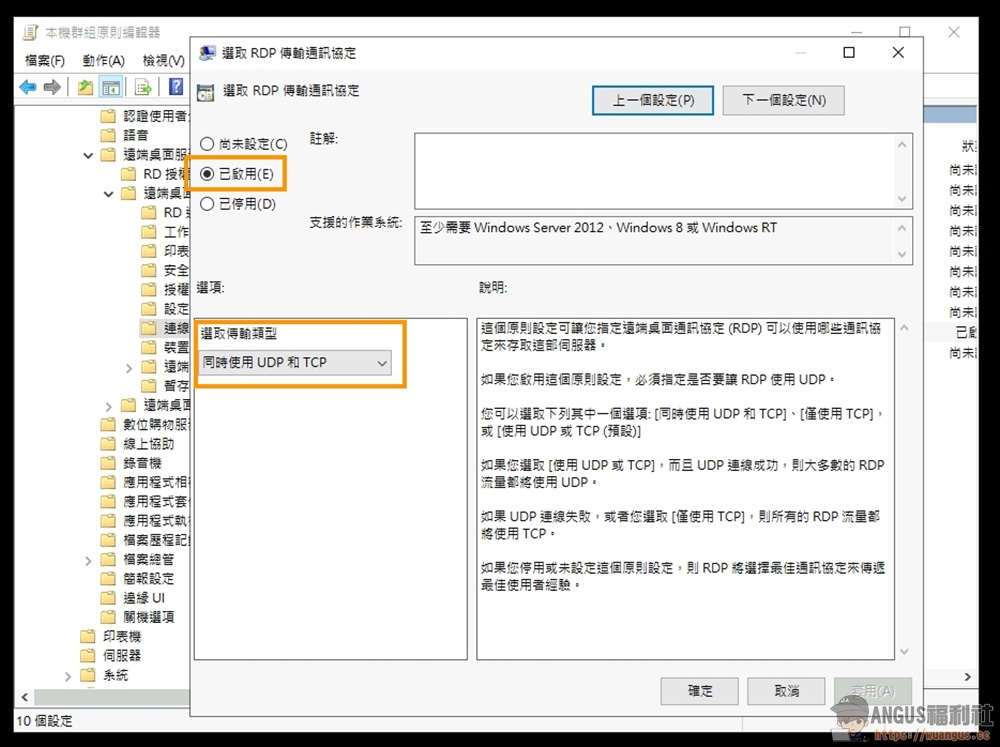Select the 應用程式相容性 tree item
1000x747 pixels.
(x=156, y=482)
